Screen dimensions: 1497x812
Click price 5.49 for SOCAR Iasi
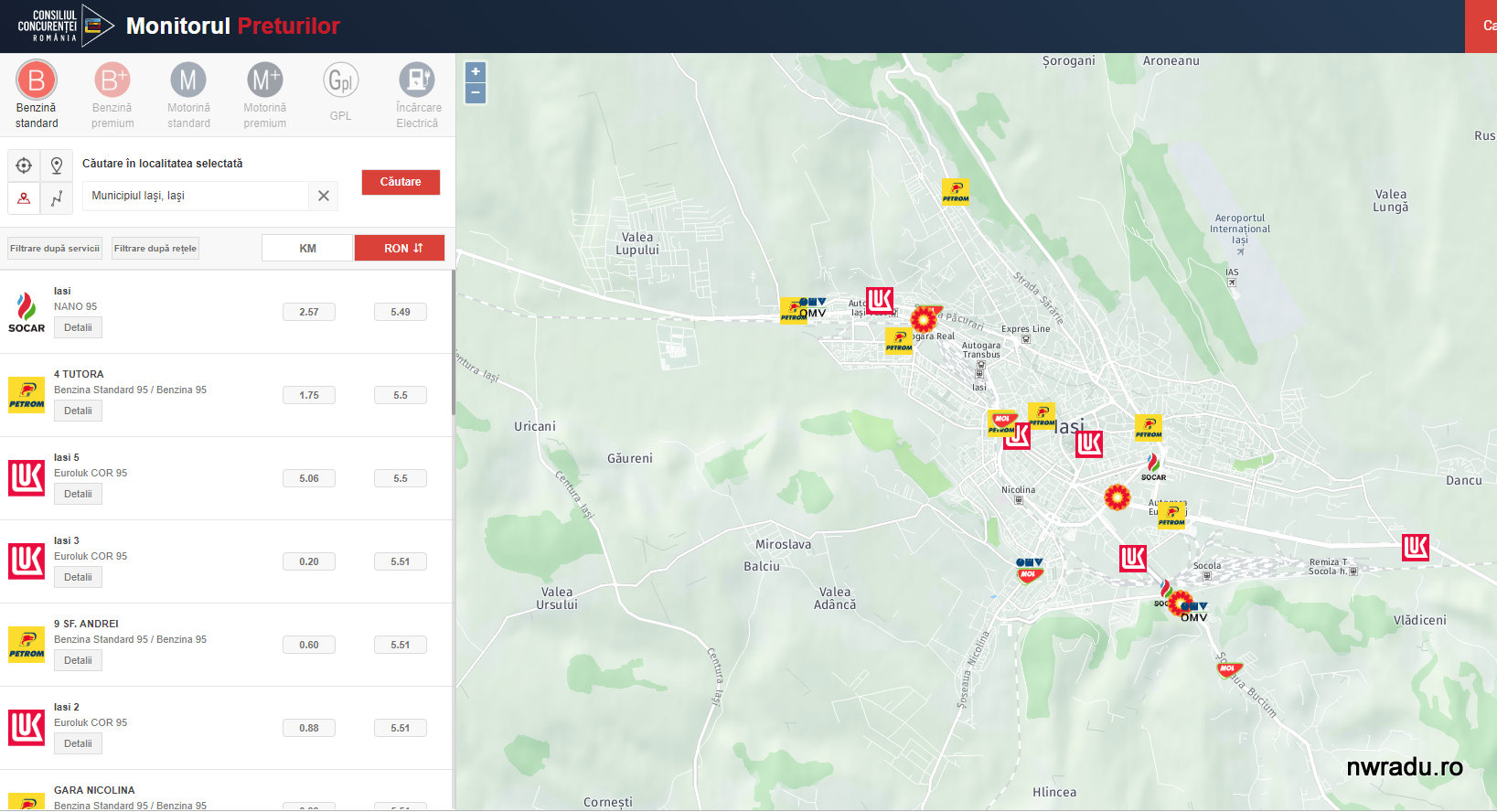click(x=401, y=312)
